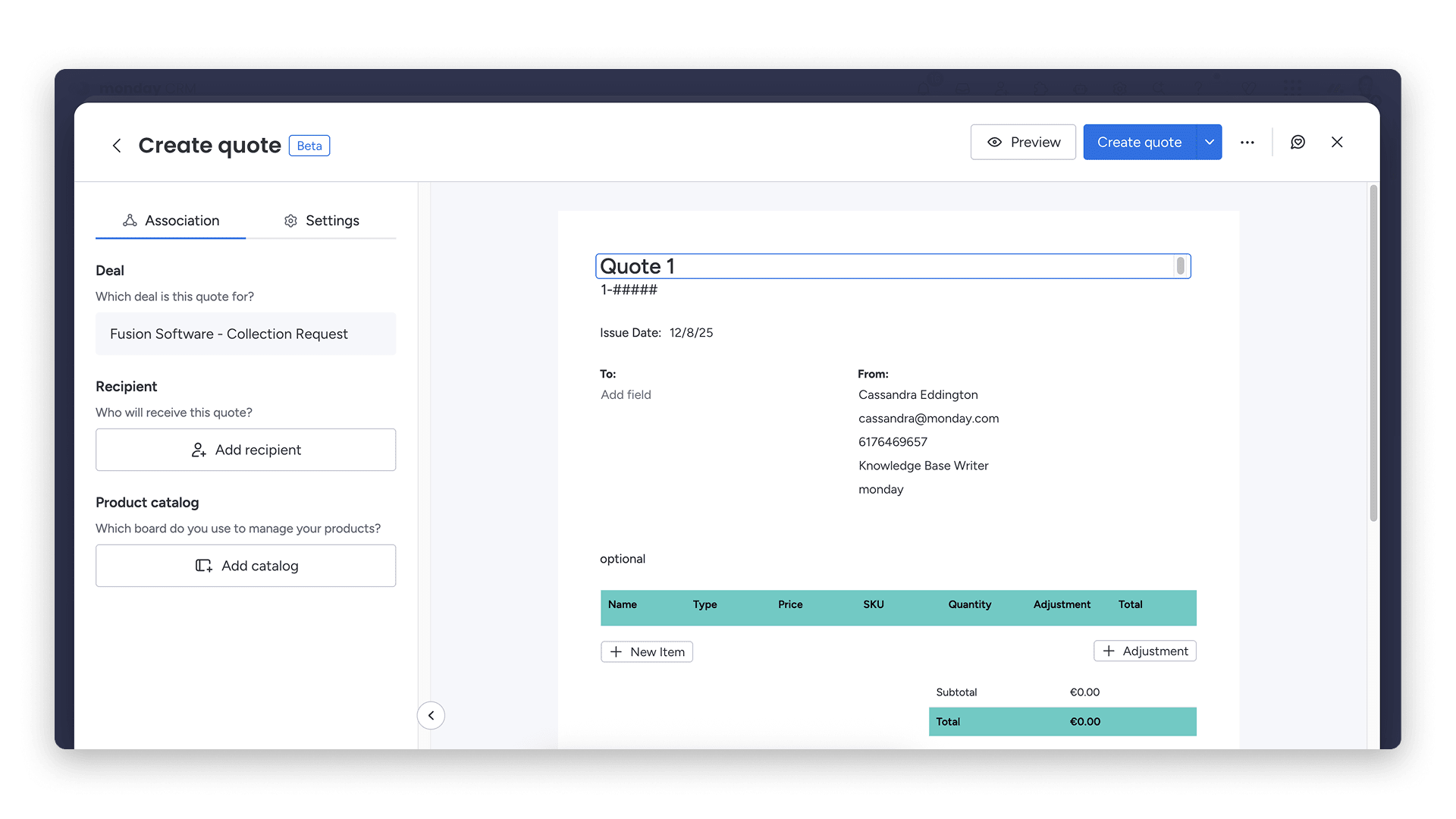Click the quote number 1-#####
Viewport: 1456px width, 819px height.
(629, 290)
